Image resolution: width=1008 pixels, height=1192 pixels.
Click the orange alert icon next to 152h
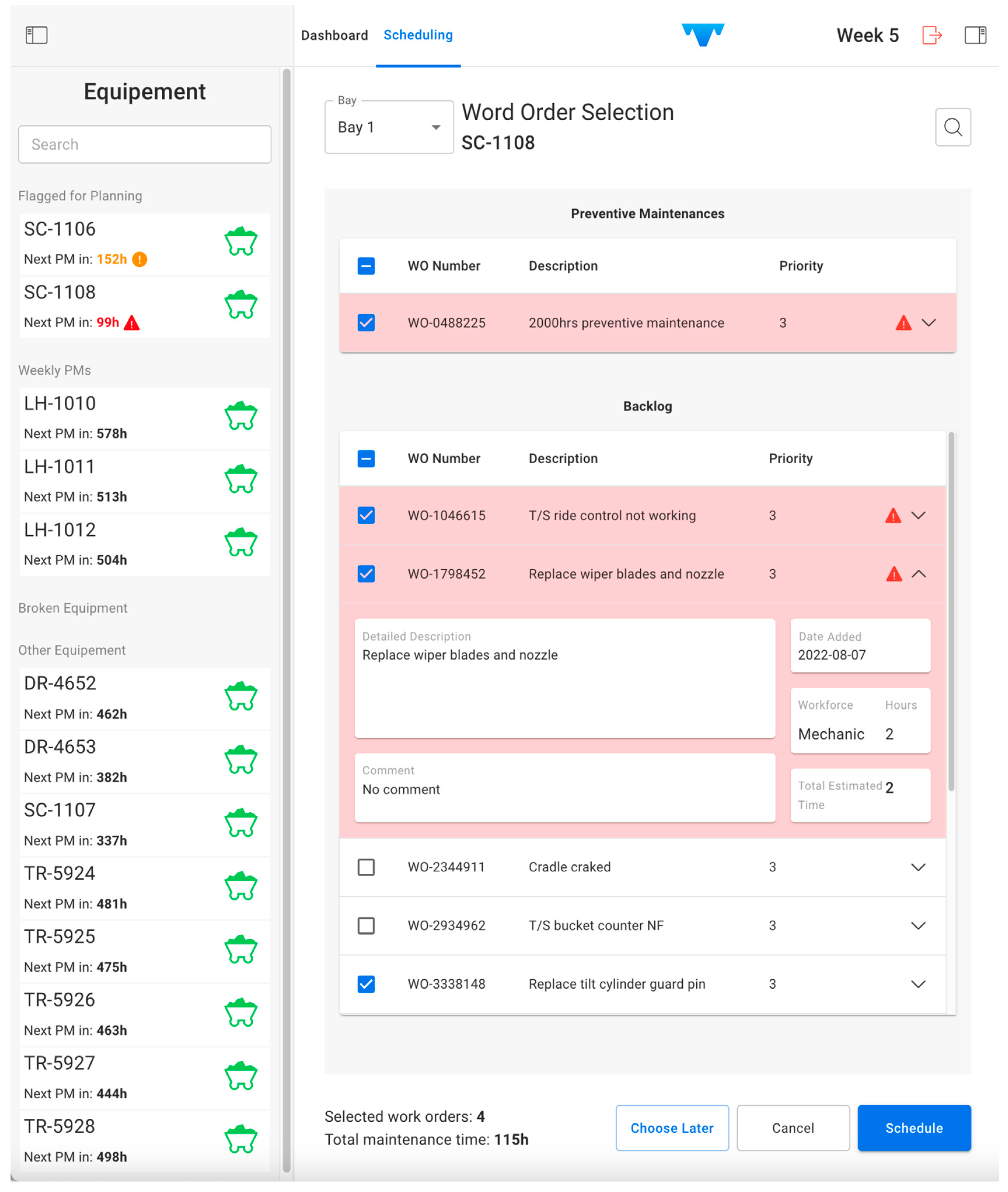pos(139,259)
